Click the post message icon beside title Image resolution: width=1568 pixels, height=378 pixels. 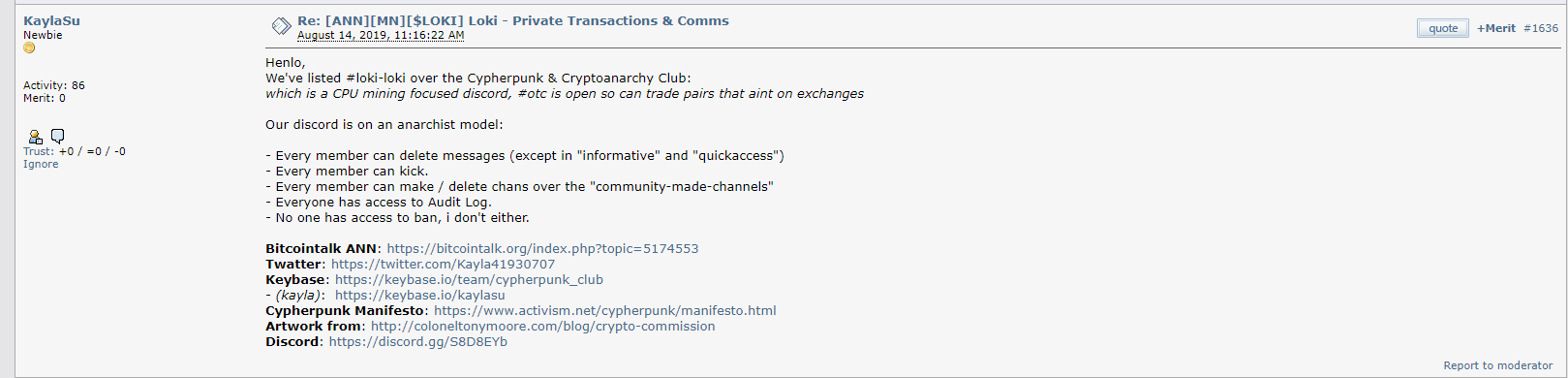coord(281,26)
